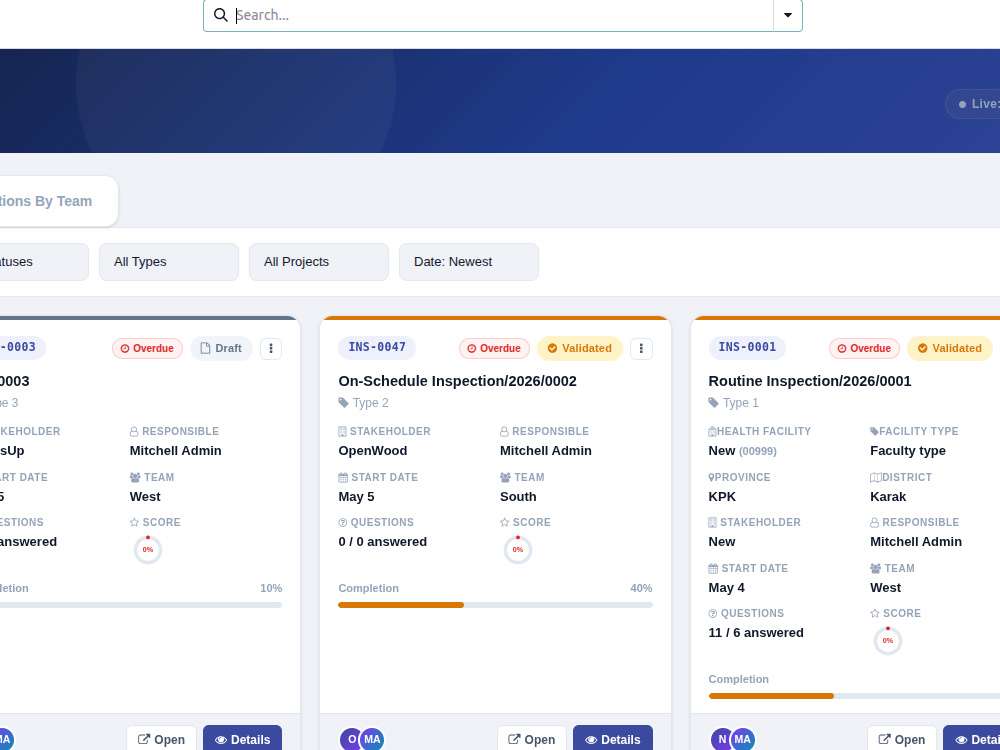Change the Date: Newest sort dropdown

point(469,261)
